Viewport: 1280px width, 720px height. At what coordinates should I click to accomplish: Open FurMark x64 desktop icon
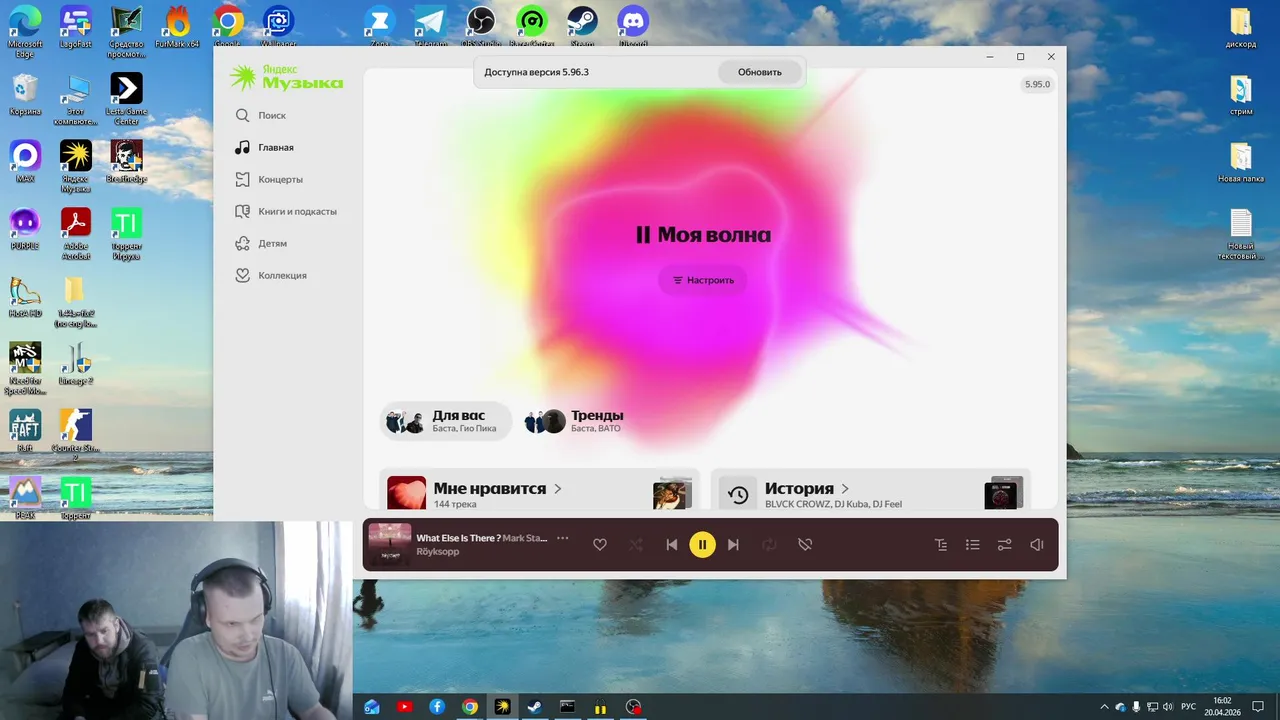(x=177, y=27)
